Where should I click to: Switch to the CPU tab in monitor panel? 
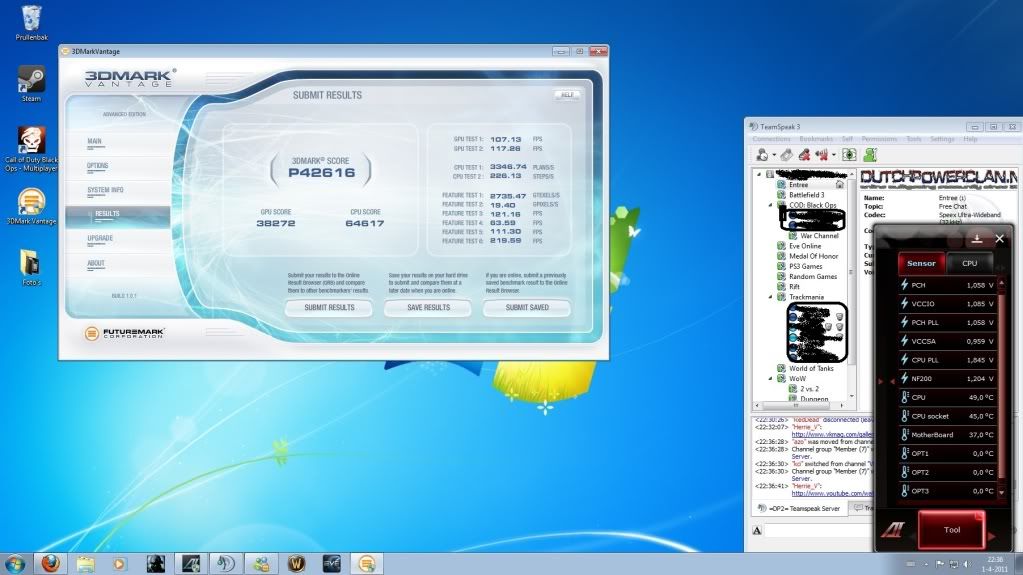click(970, 263)
